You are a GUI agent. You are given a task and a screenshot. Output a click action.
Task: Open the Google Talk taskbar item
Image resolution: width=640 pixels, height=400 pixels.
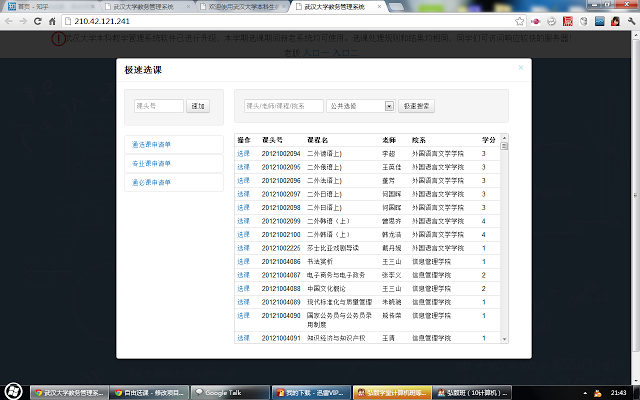tap(230, 393)
